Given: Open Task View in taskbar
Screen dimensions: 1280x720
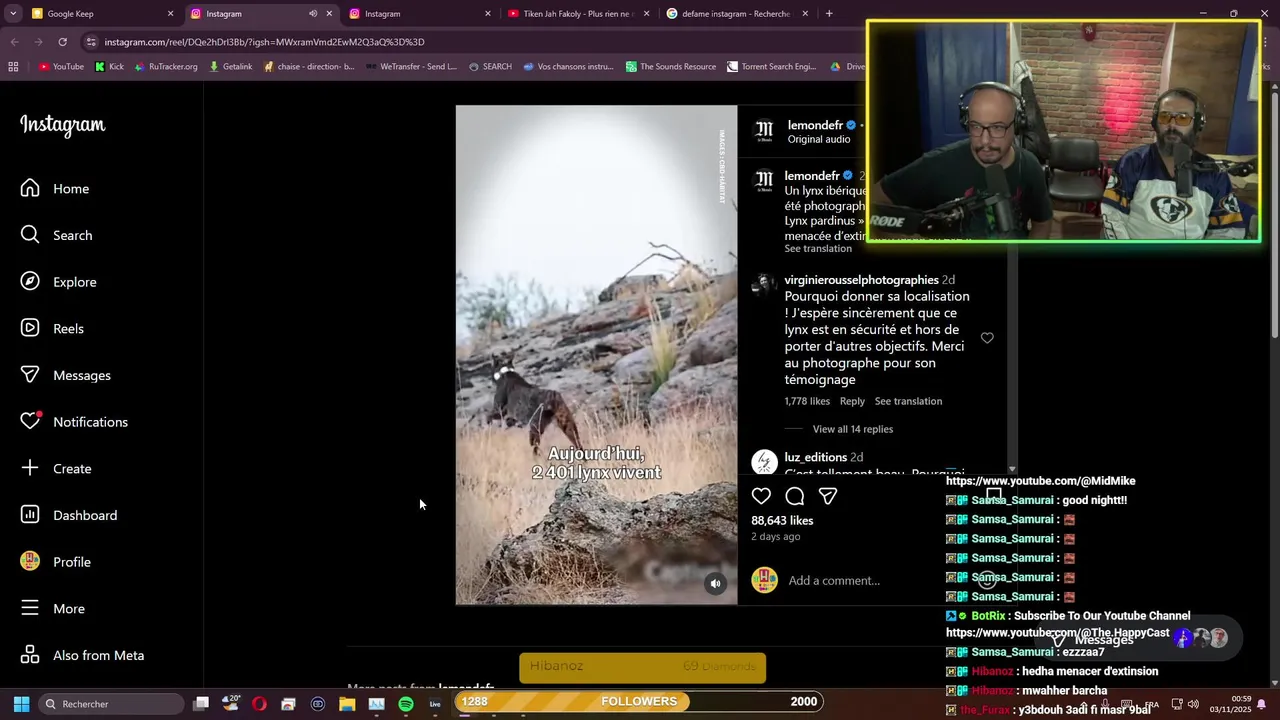Looking at the screenshot, I should pyautogui.click(x=201, y=704).
